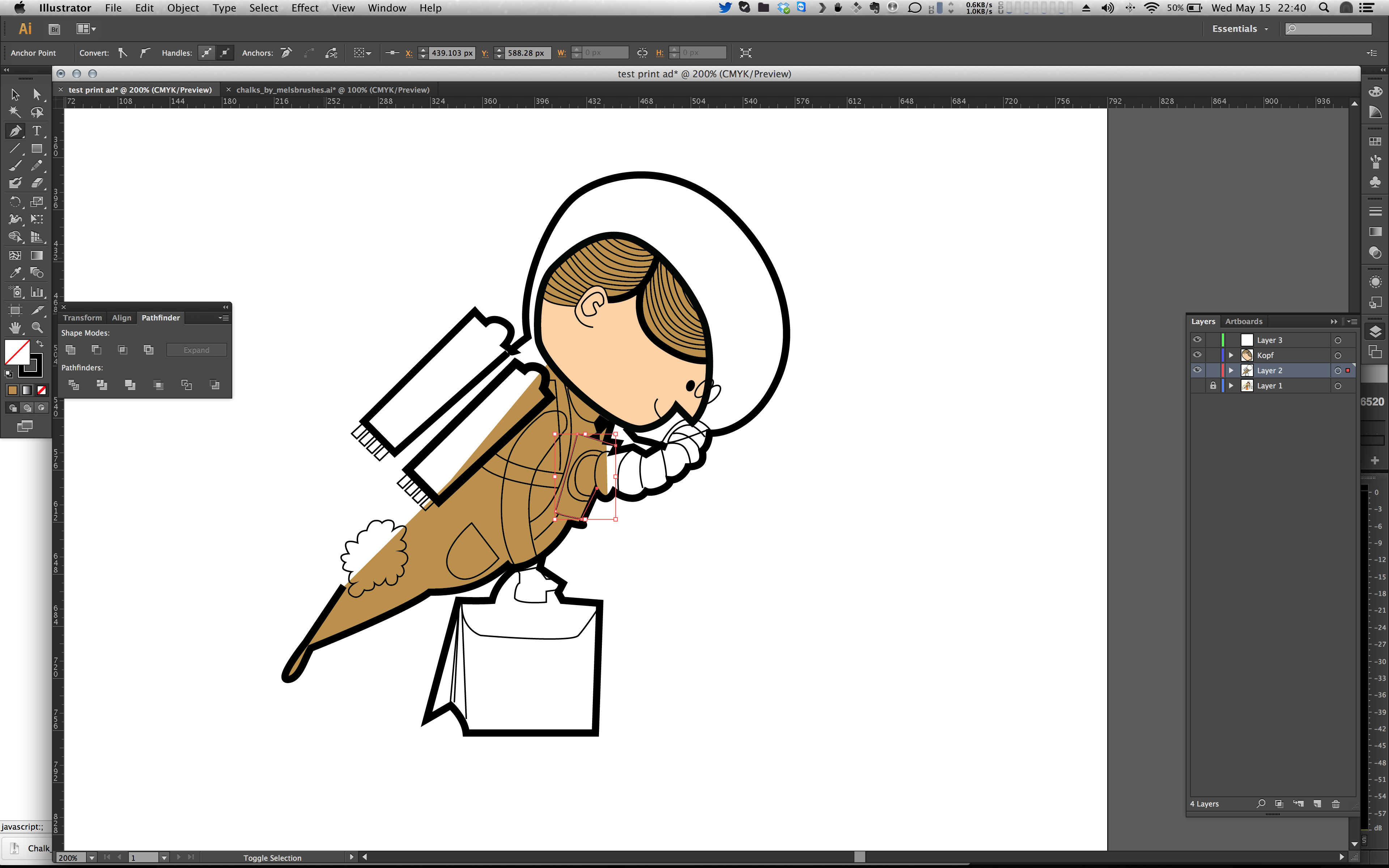The width and height of the screenshot is (1389, 868).
Task: Select the Shape Builder tool
Action: pos(15,237)
